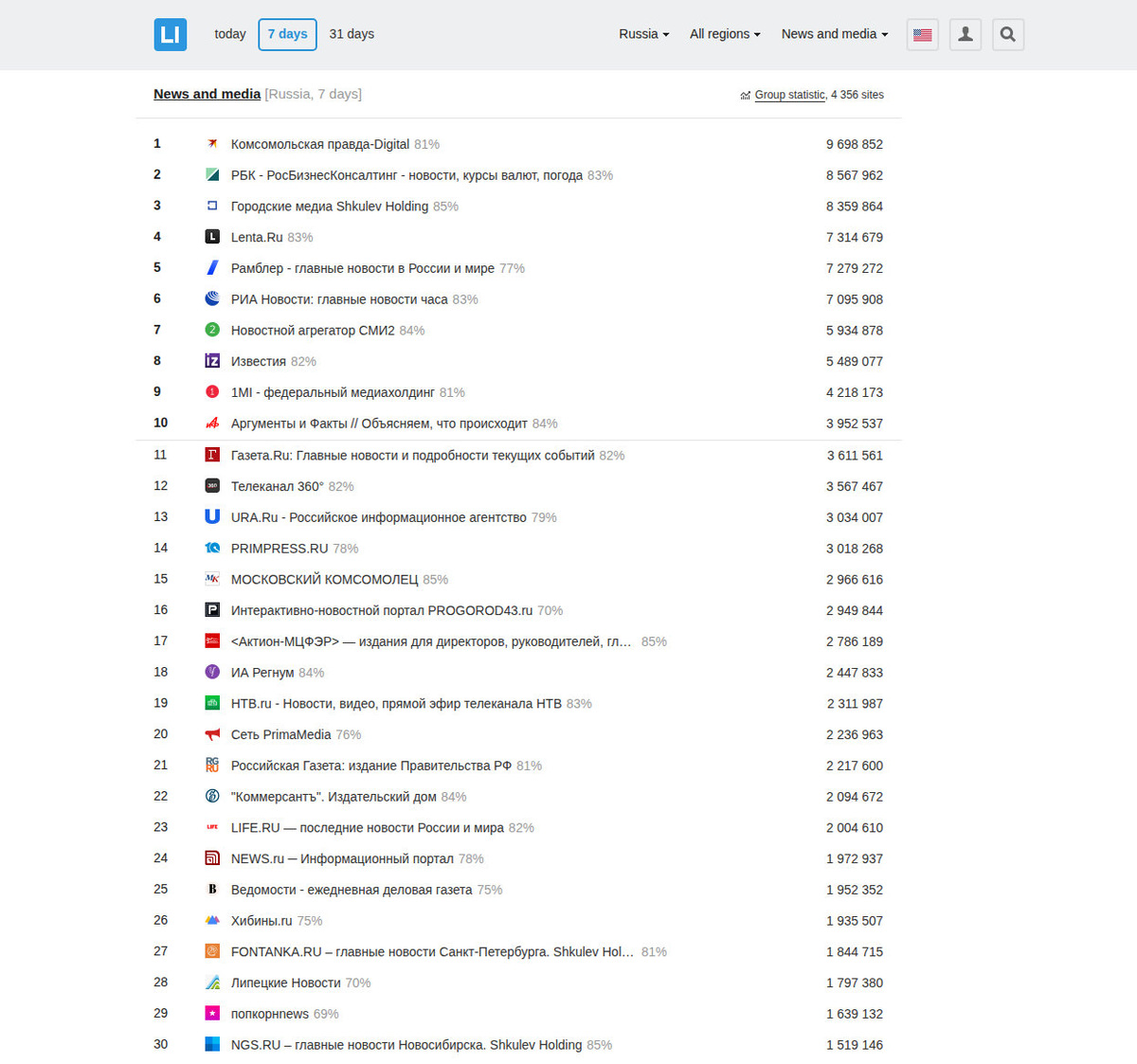Click the РБК favicon icon
Viewport: 1137px width, 1064px height.
[212, 175]
